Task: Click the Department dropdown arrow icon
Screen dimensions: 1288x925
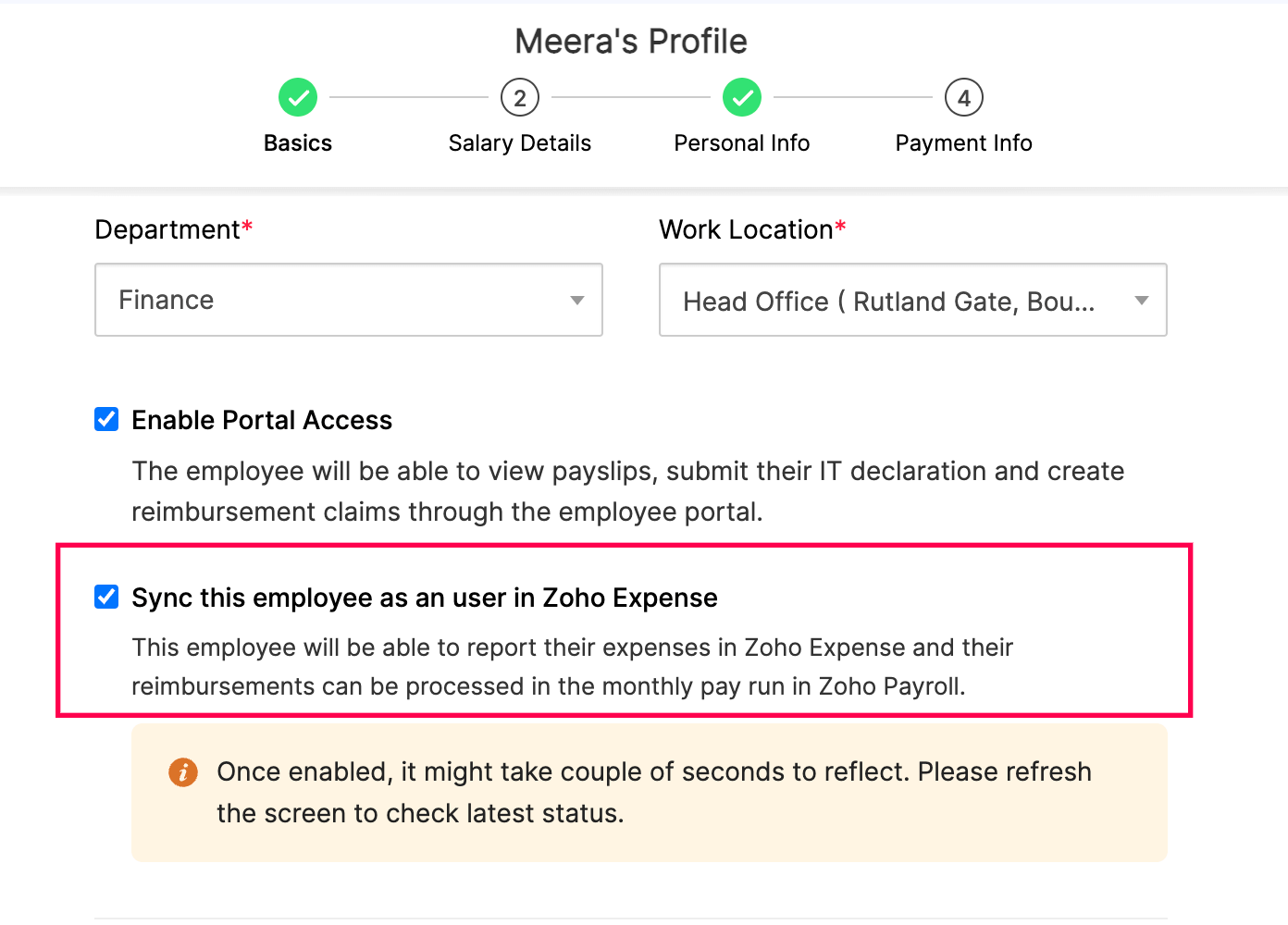Action: click(576, 300)
